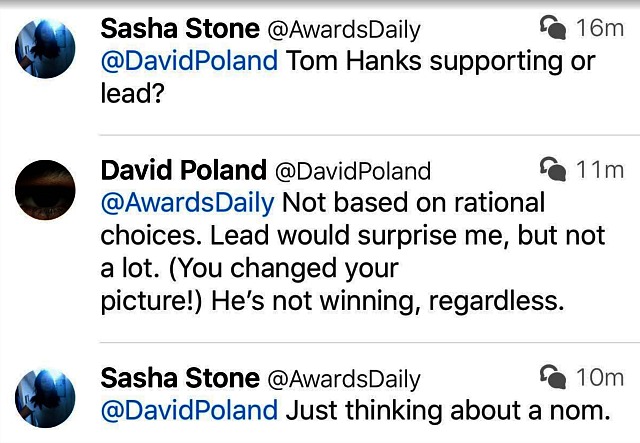Open the blue @AwardsDaily mention in David Poland's reply

coord(187,202)
